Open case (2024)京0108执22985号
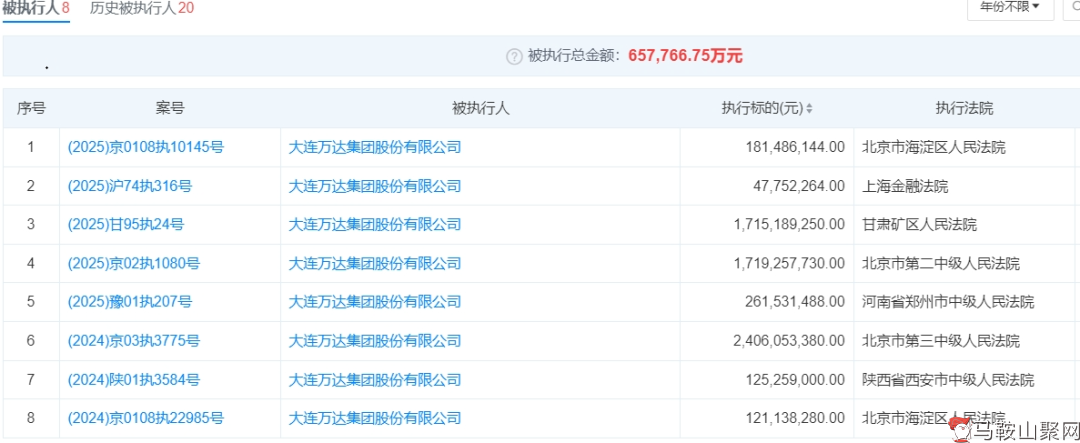This screenshot has width=1080, height=443. tap(145, 418)
